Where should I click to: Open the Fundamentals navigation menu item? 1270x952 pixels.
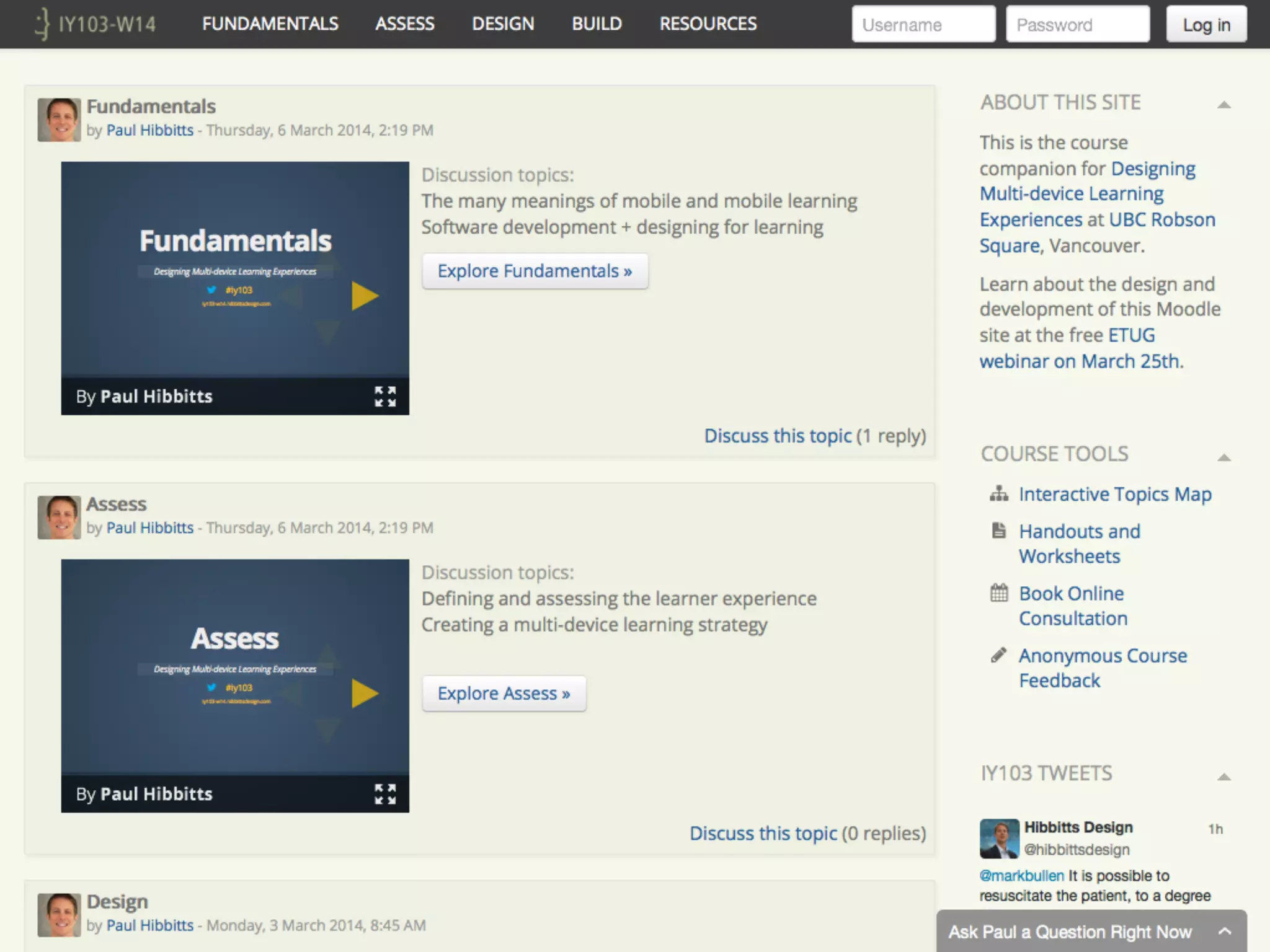pyautogui.click(x=270, y=24)
